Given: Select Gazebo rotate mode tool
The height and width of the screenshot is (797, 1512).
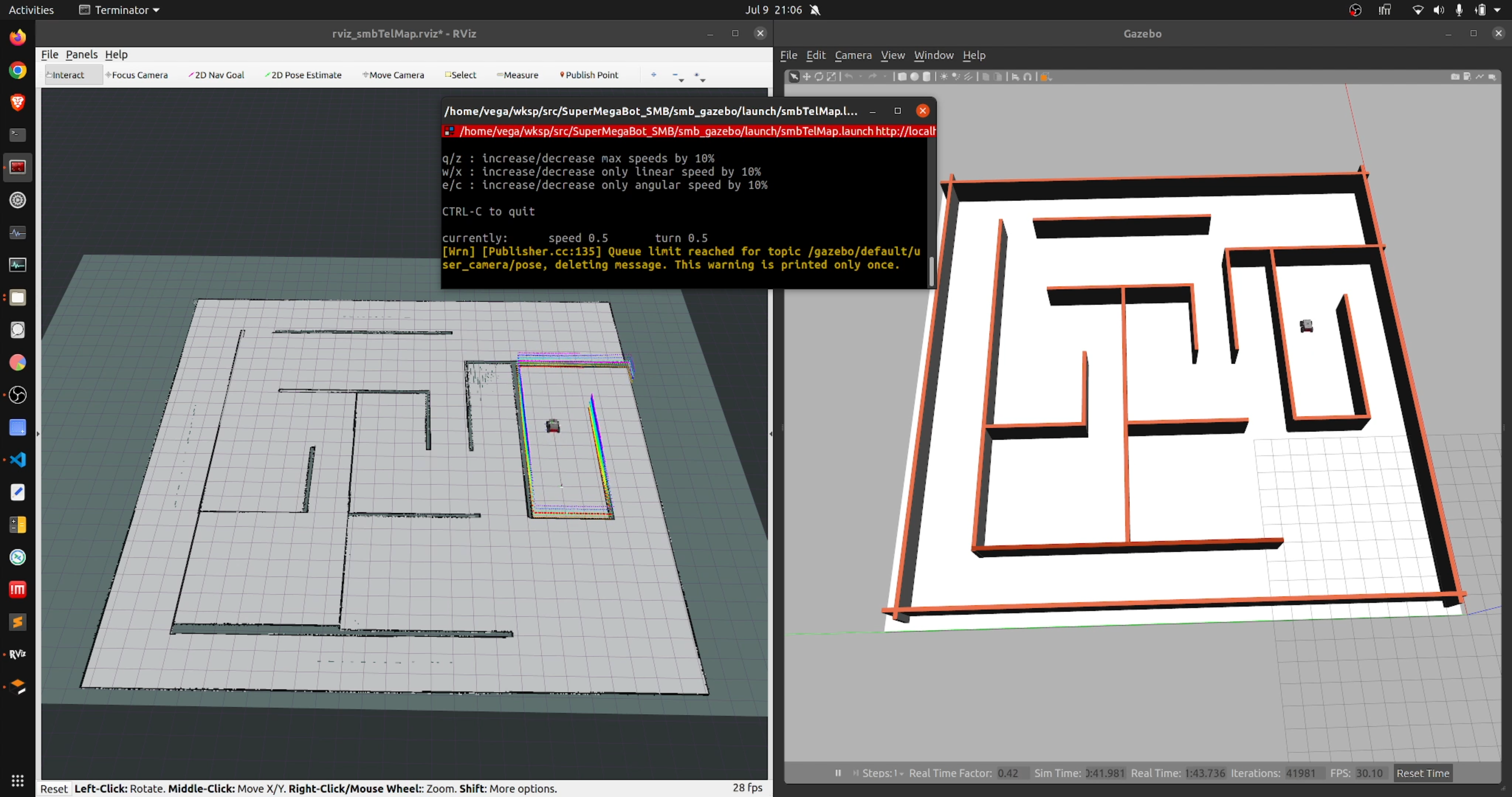Looking at the screenshot, I should click(819, 77).
